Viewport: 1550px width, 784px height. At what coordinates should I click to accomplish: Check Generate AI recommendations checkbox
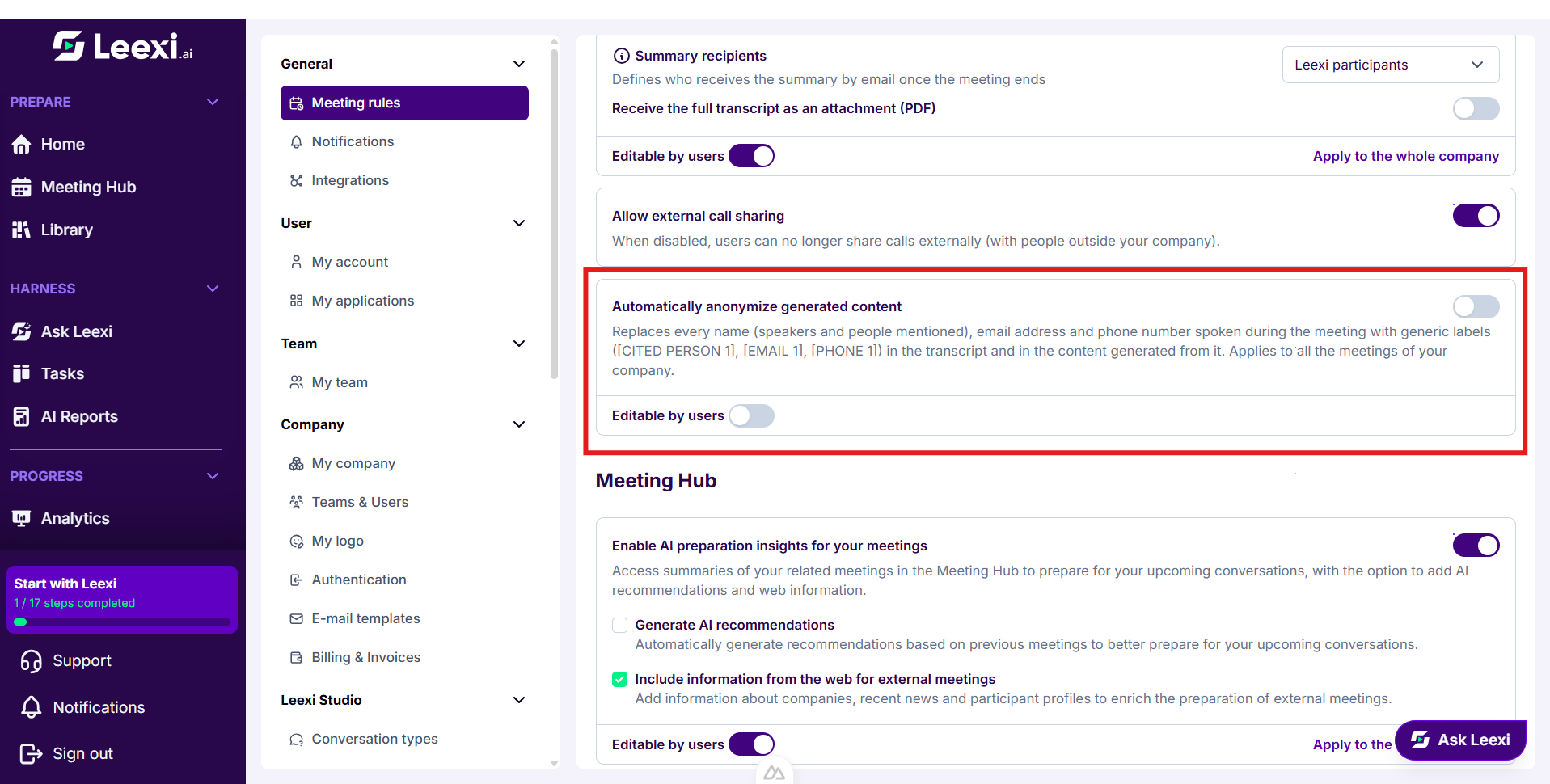(x=620, y=625)
